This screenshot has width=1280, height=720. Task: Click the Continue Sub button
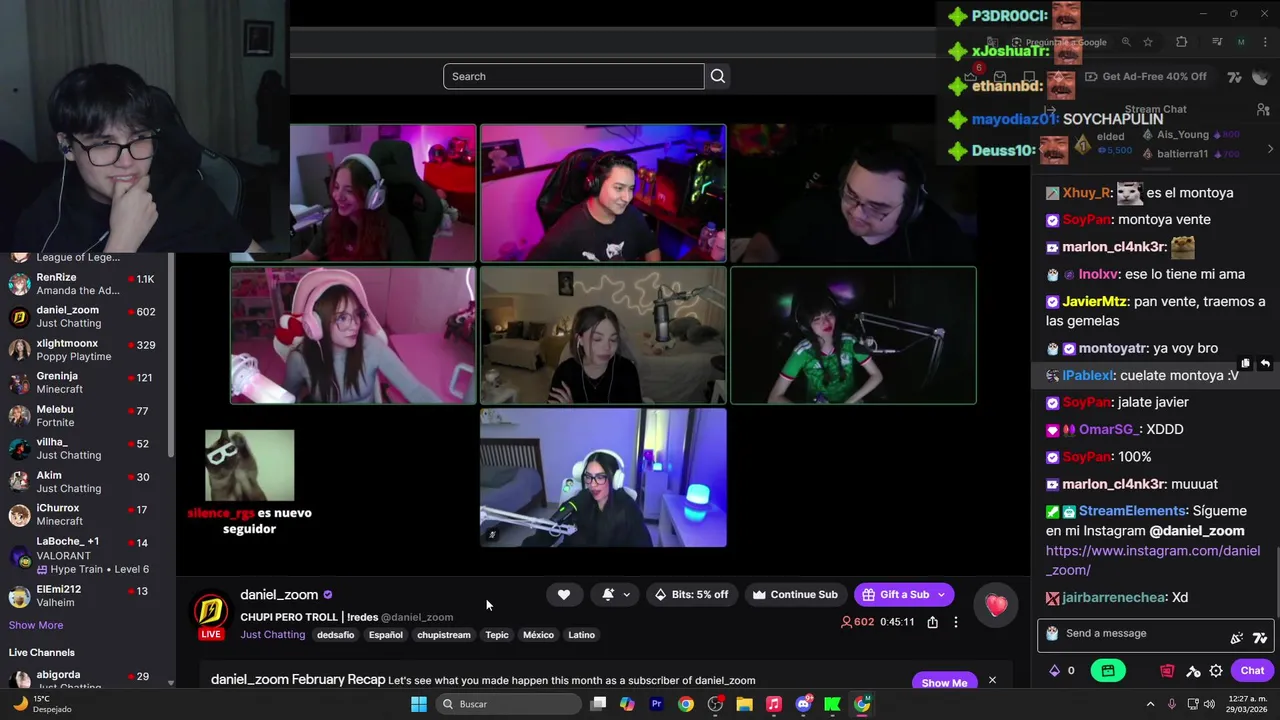(795, 594)
